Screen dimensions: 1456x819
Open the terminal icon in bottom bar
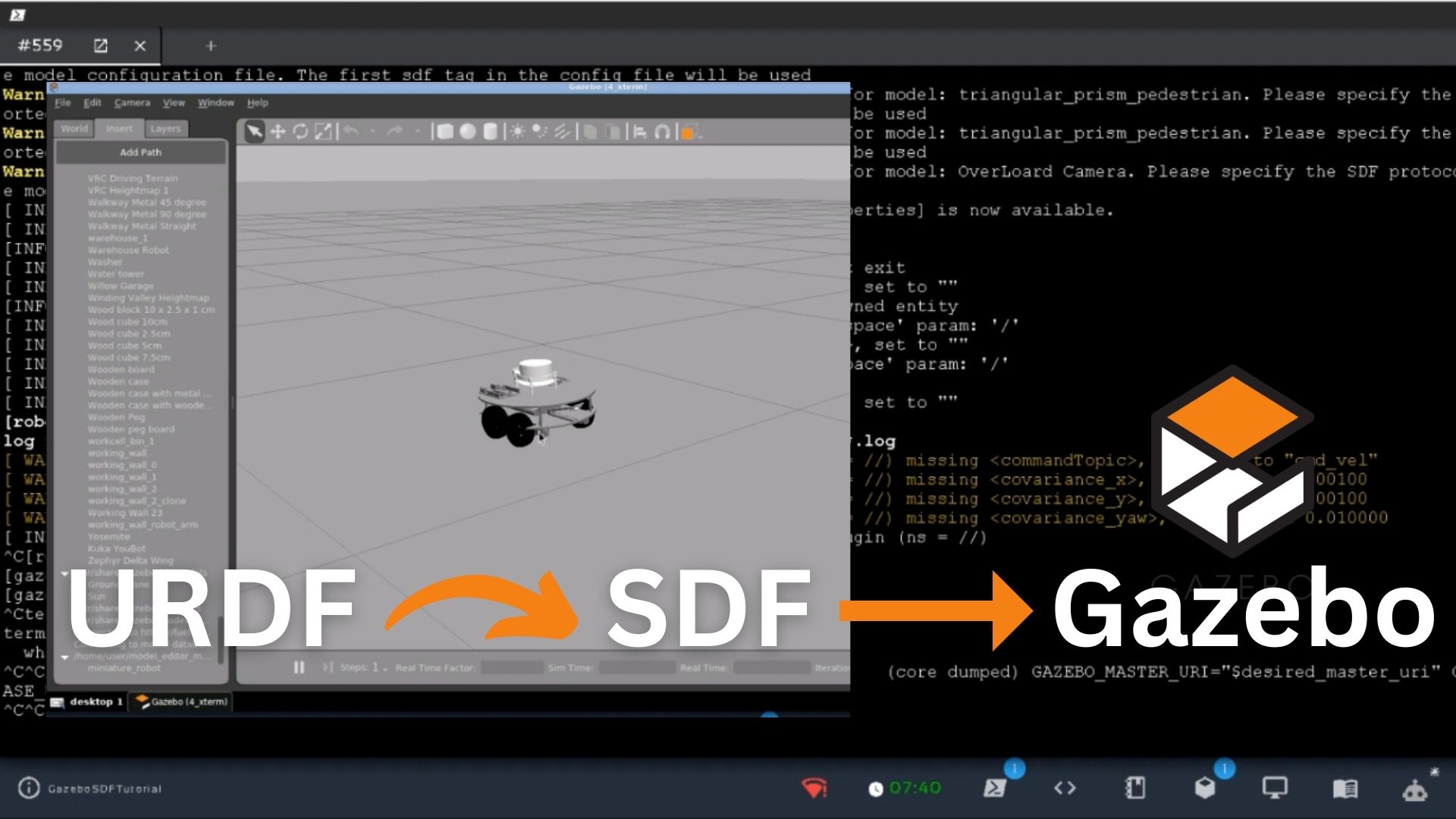994,788
